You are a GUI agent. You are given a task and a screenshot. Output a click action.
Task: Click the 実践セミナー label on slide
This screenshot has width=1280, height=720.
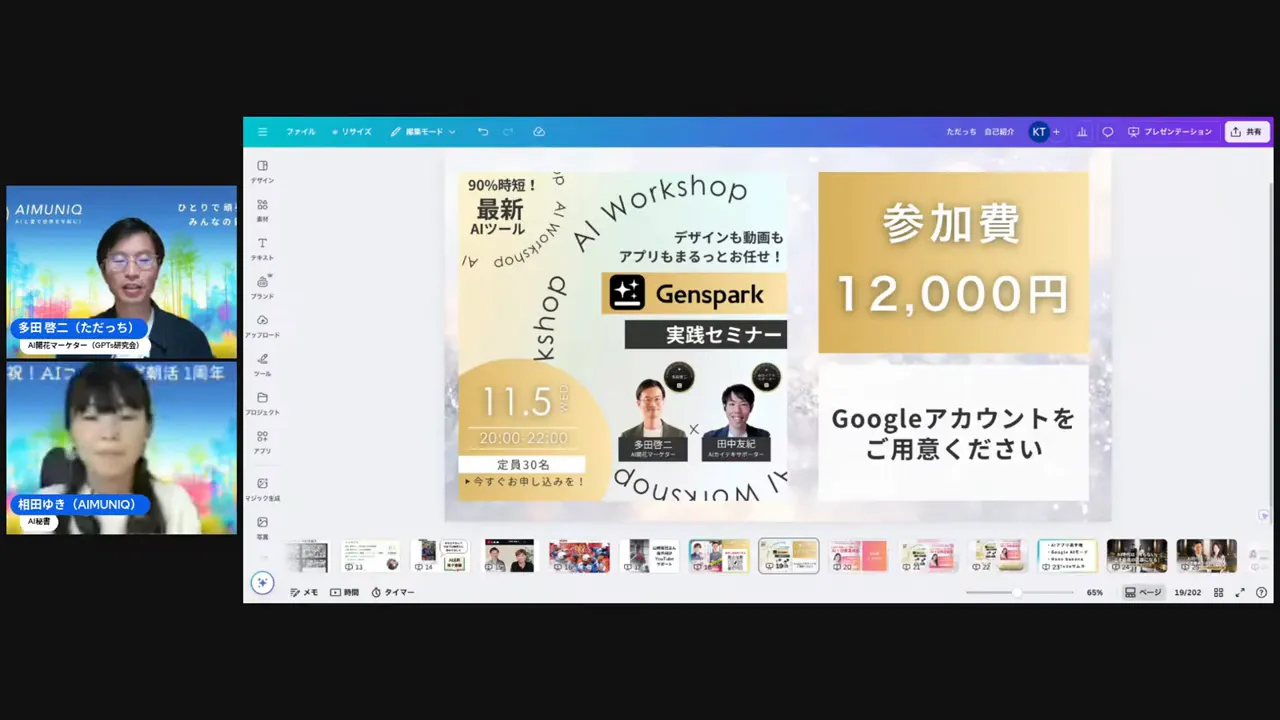pos(706,335)
